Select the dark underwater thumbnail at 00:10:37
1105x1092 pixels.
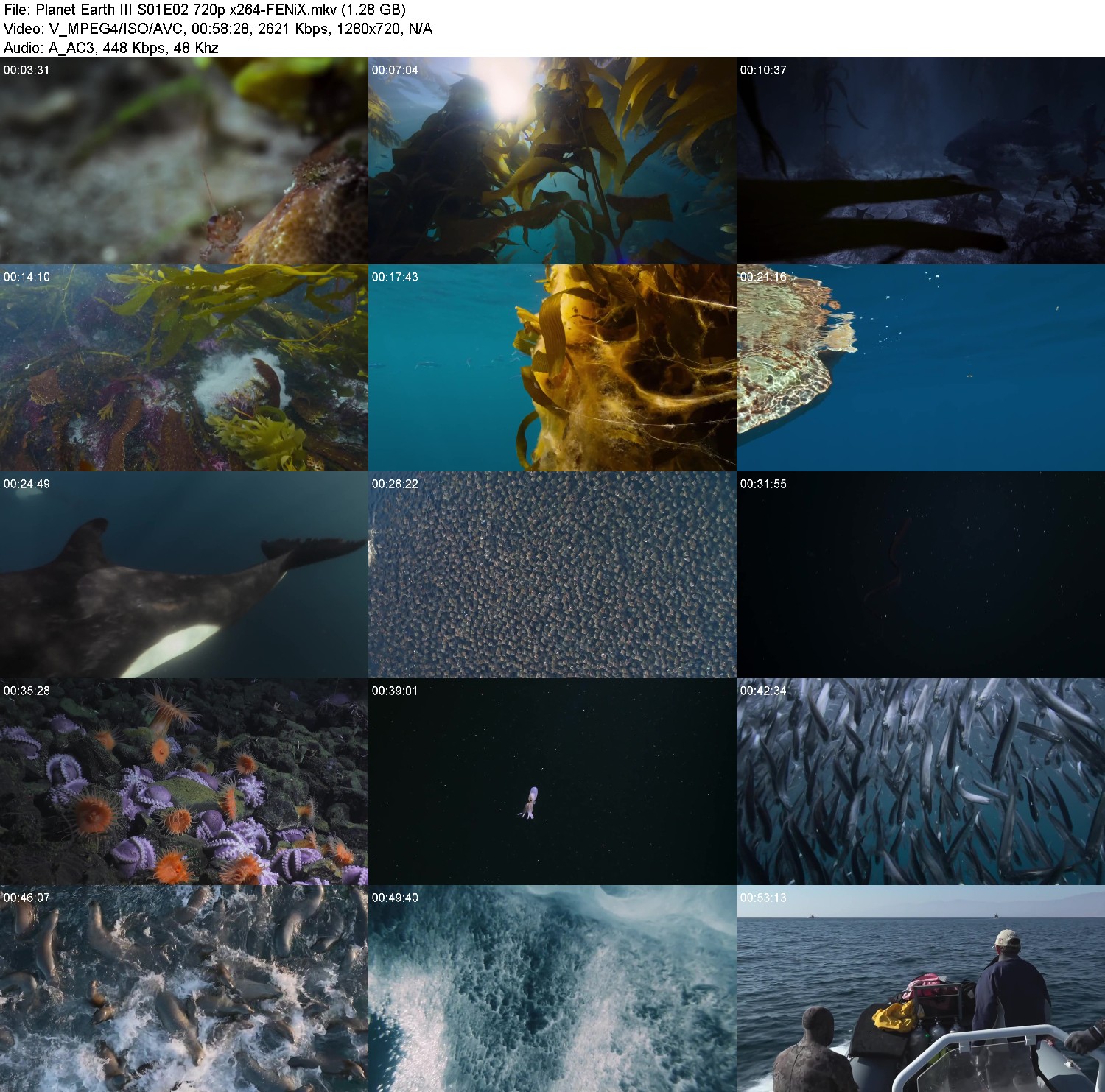click(x=921, y=161)
